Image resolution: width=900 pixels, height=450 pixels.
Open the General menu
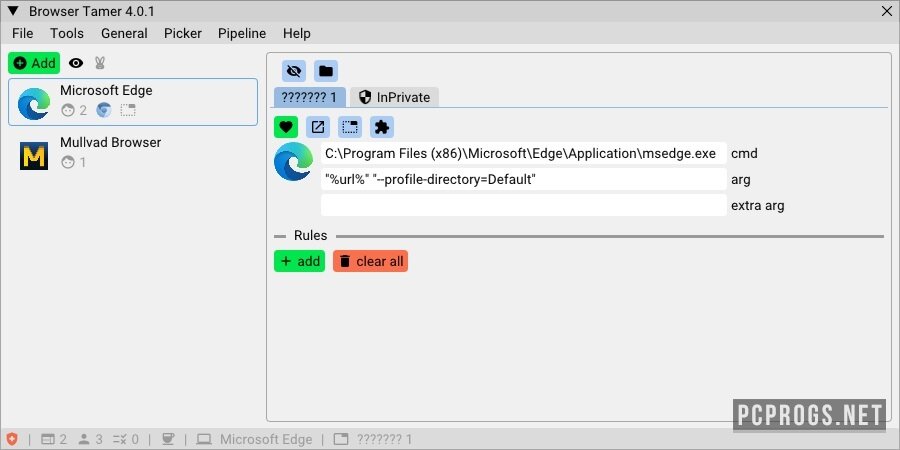tap(124, 33)
